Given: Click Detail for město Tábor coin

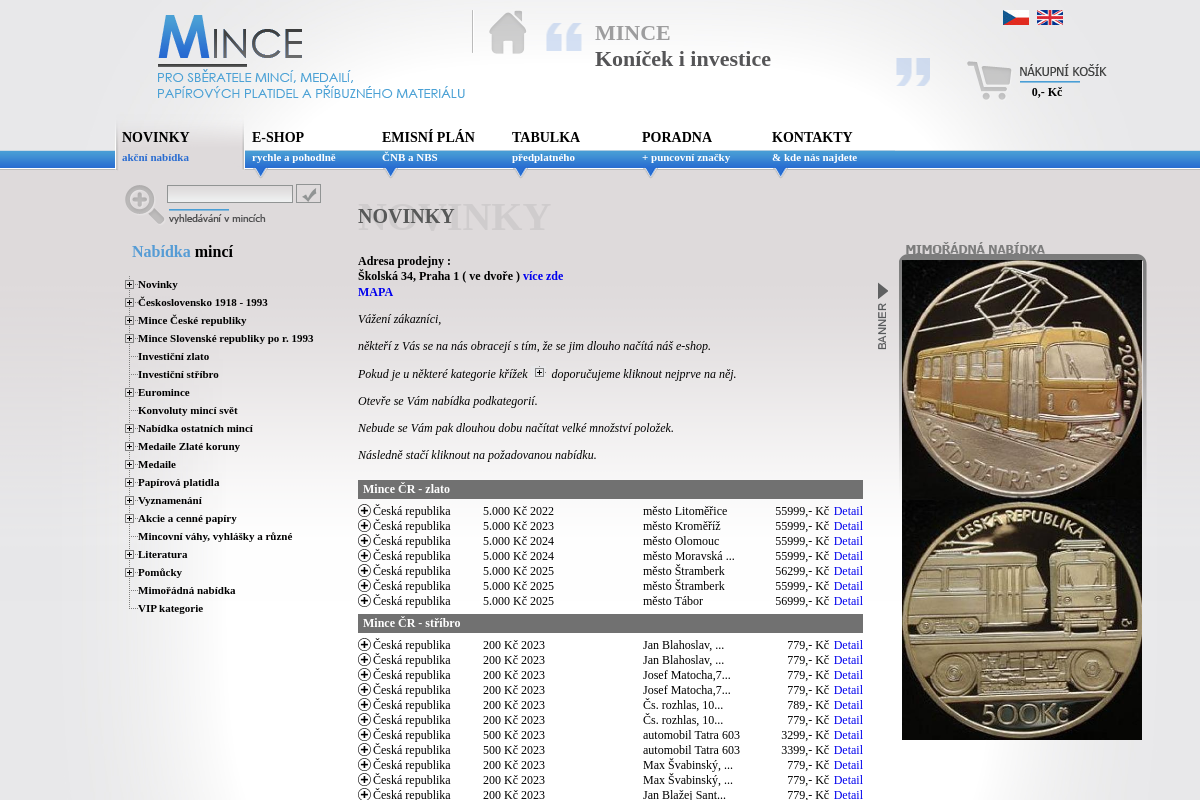Looking at the screenshot, I should point(848,601).
